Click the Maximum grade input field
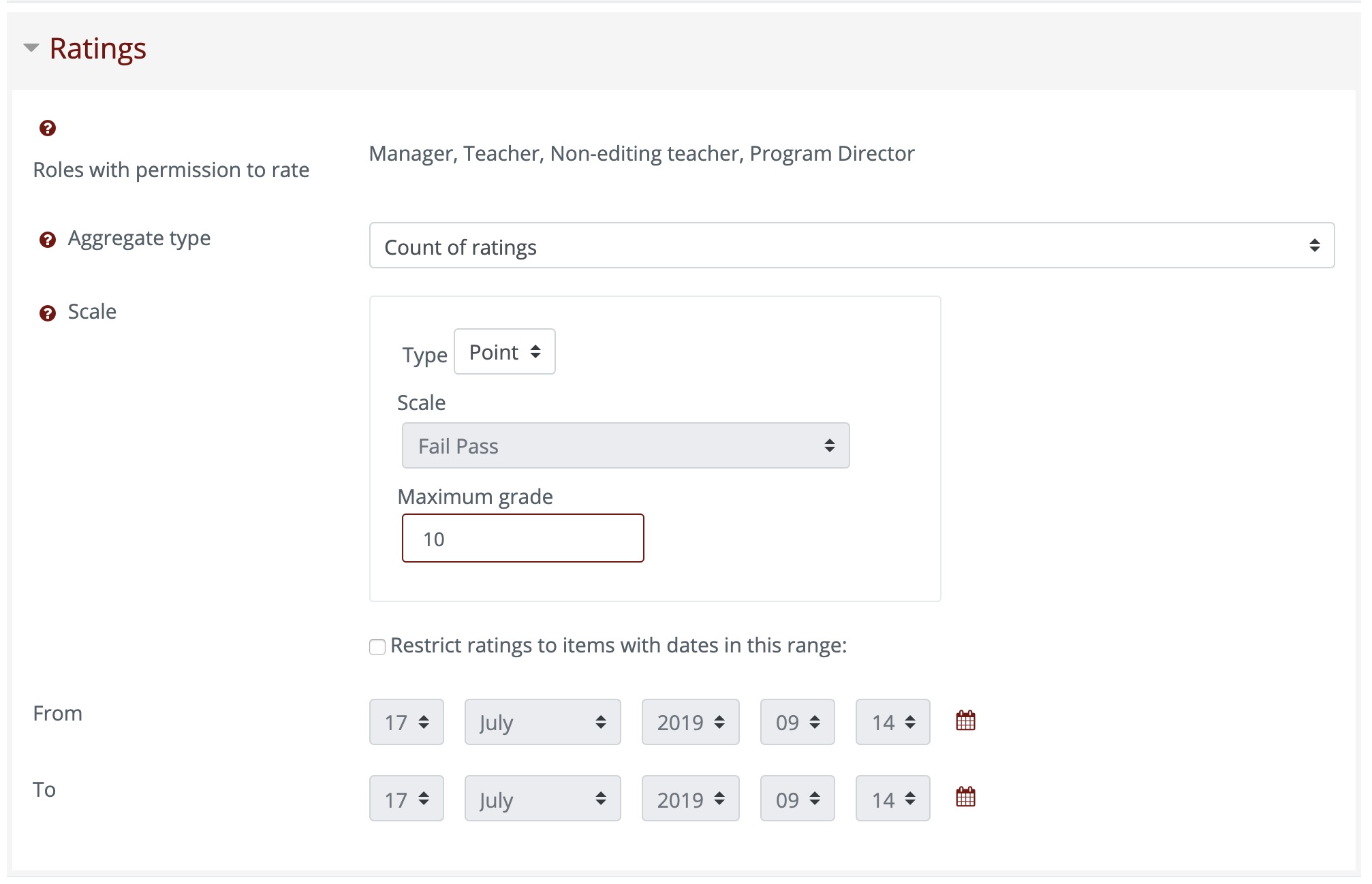The width and height of the screenshot is (1372, 884). pyautogui.click(x=523, y=538)
